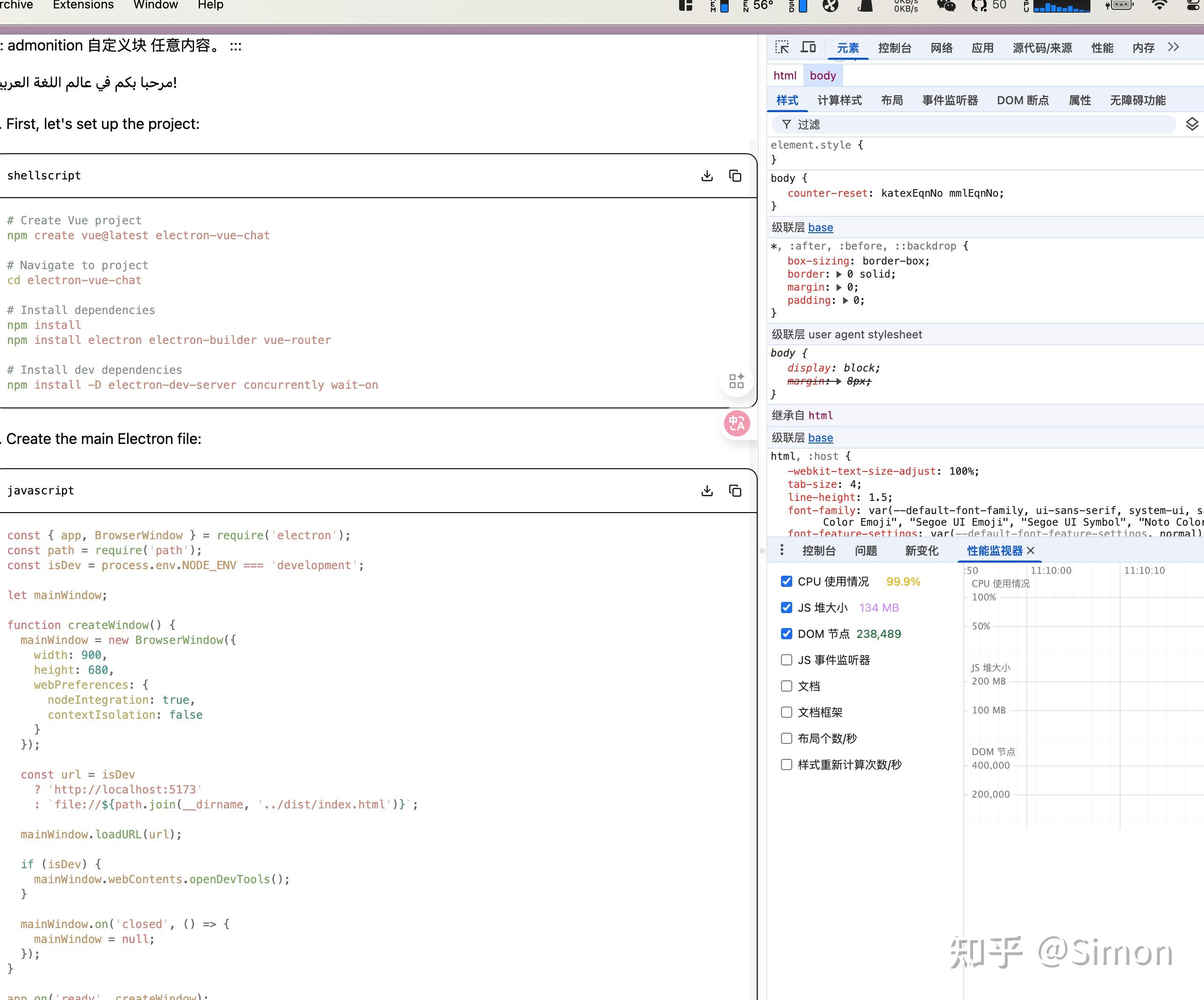Select body in the DOM breadcrumb
The height and width of the screenshot is (1000, 1204).
pyautogui.click(x=822, y=75)
